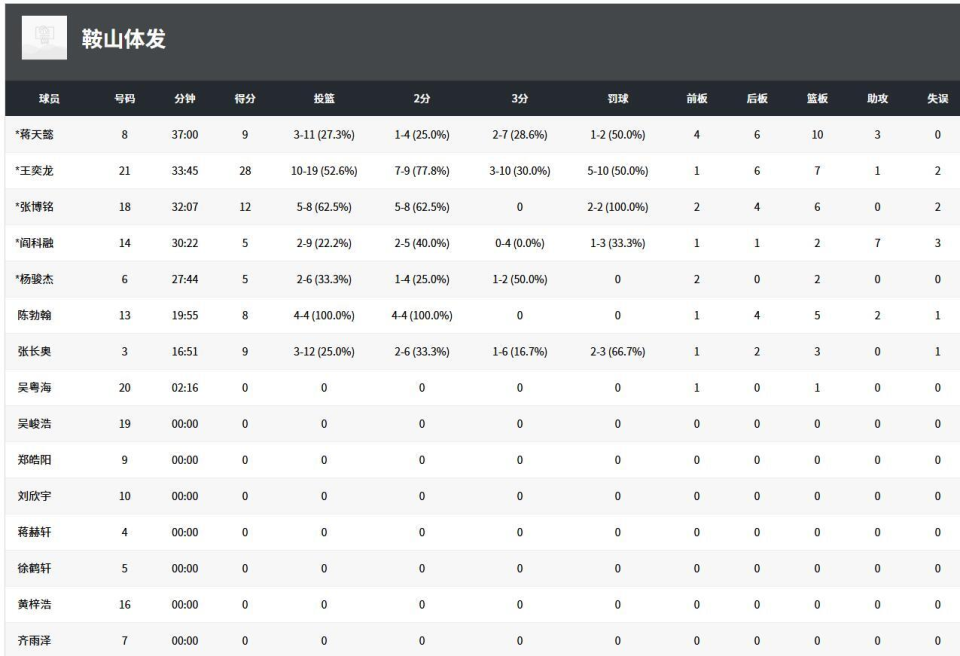Screen dimensions: 960x656
Task: Select the 投篮 column header
Action: [324, 99]
